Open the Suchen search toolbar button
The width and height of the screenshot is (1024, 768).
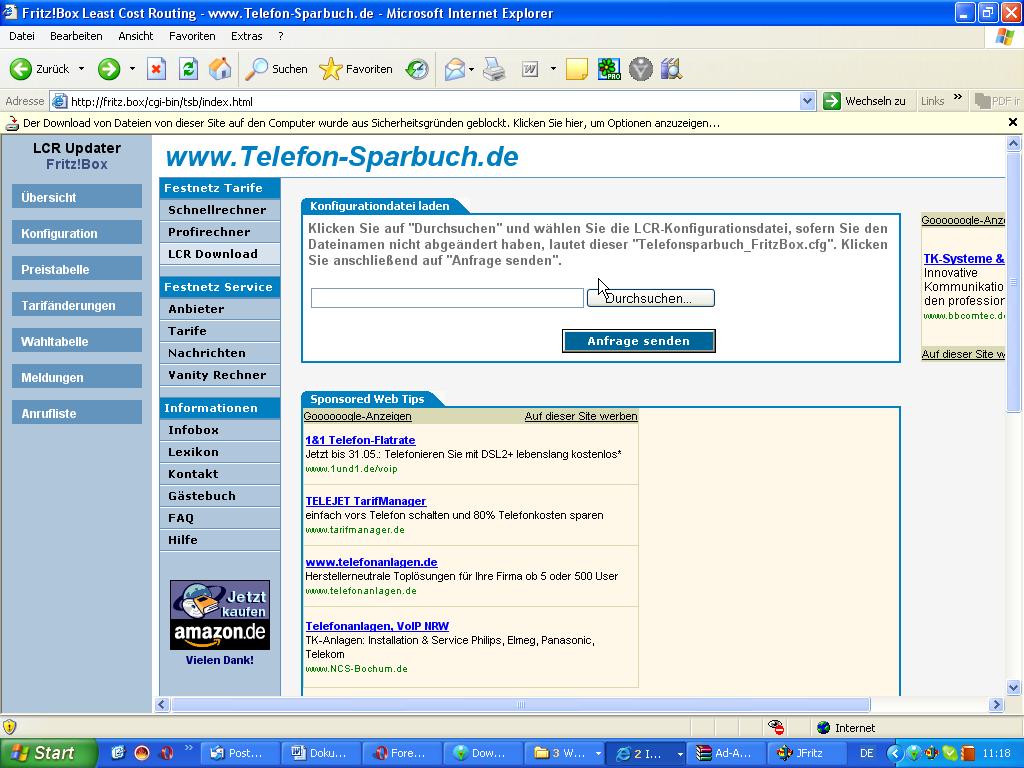click(x=276, y=69)
